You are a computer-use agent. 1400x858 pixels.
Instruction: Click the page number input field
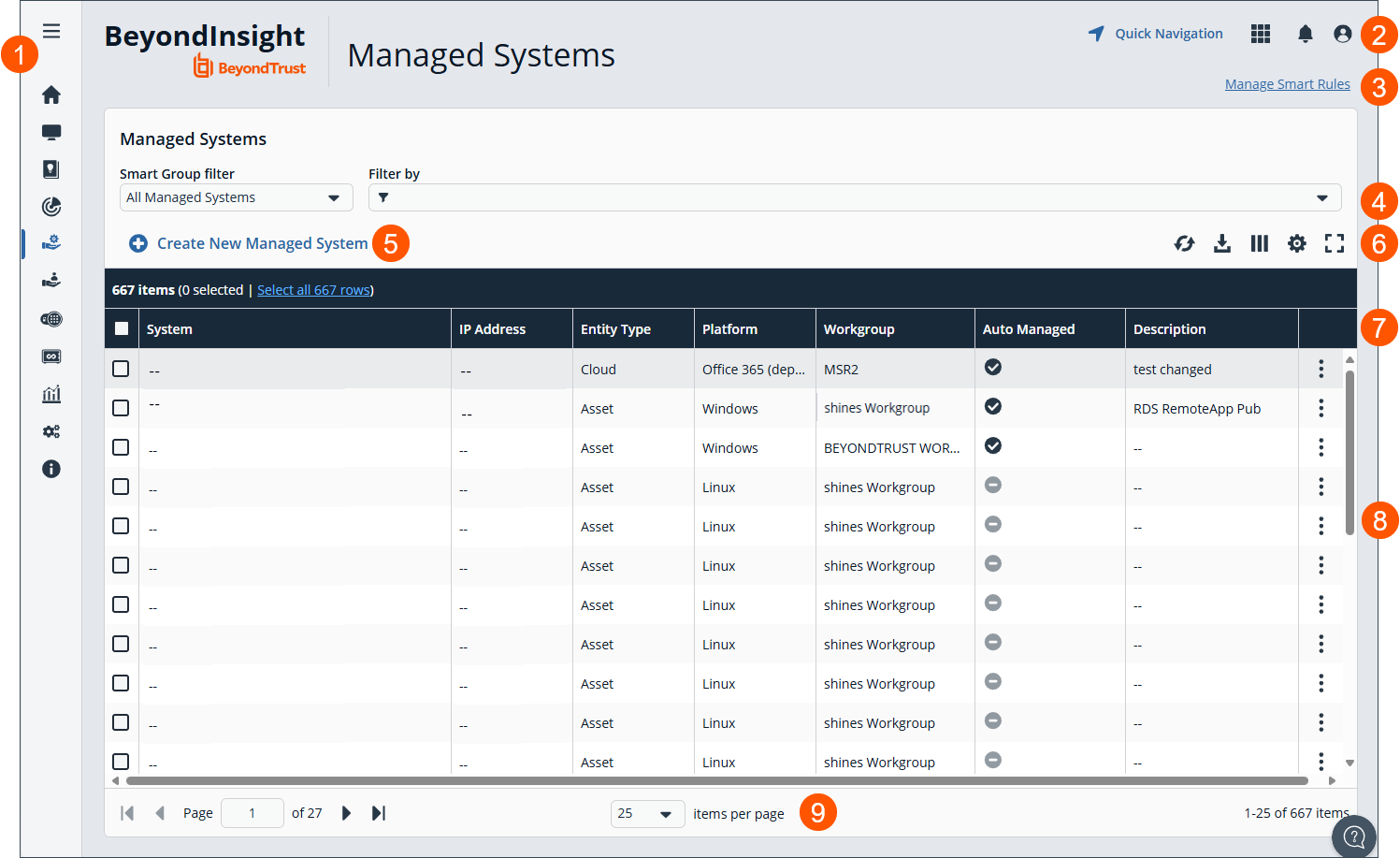click(x=253, y=813)
